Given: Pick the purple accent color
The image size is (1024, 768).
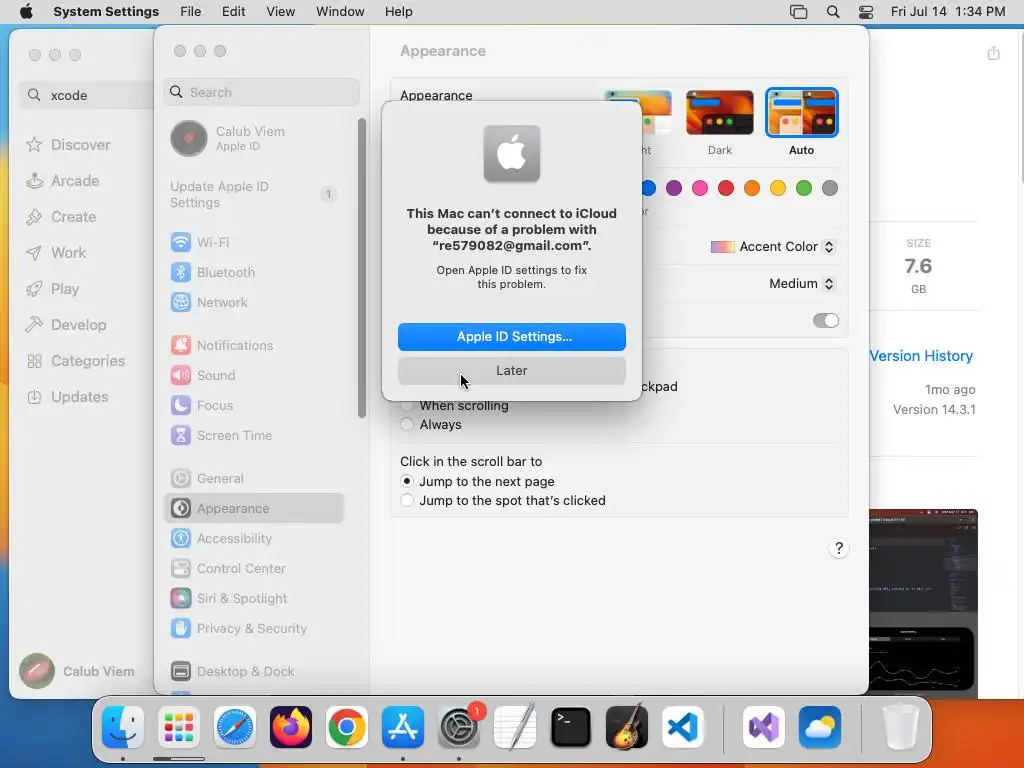Looking at the screenshot, I should 674,189.
